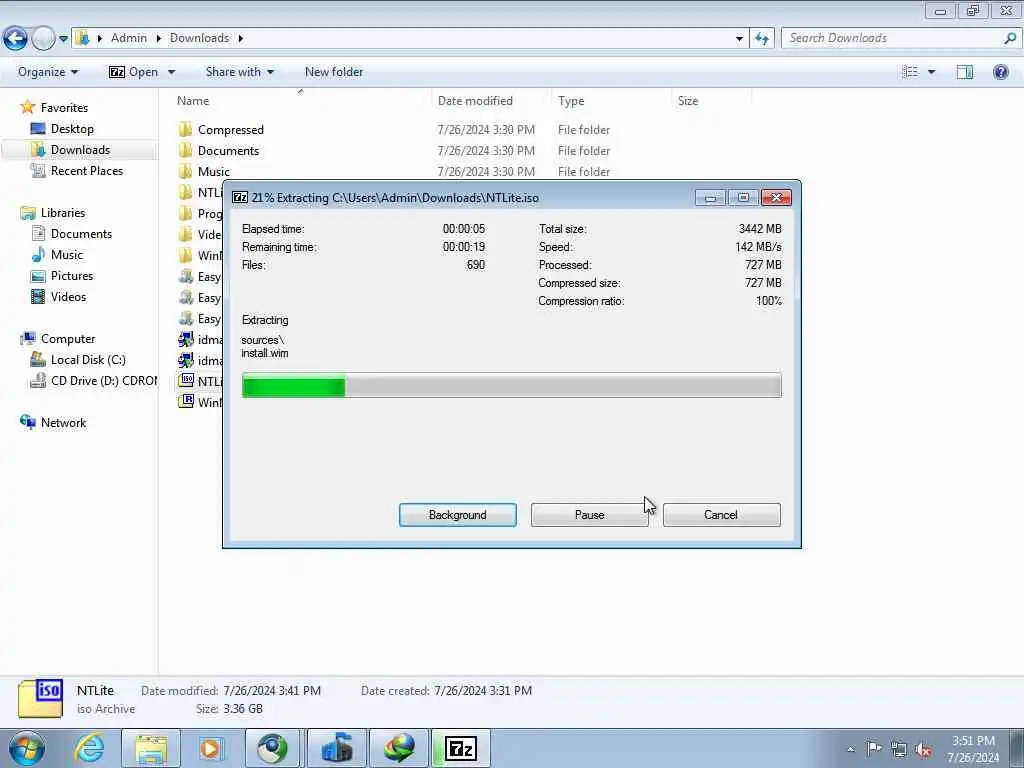Expand the Downloads breadcrumb arrow

click(240, 39)
